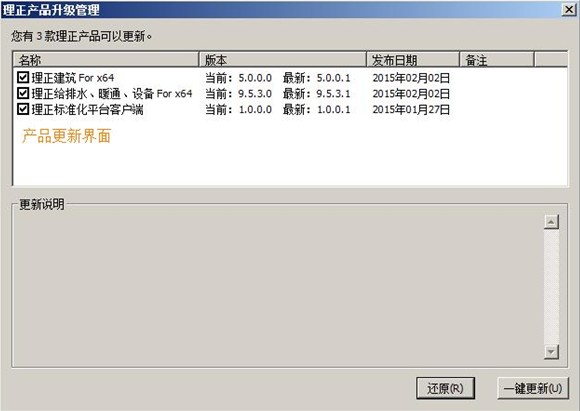Click version text 最新: 5.0.0.1
Screen dimensions: 580x411
click(x=317, y=78)
